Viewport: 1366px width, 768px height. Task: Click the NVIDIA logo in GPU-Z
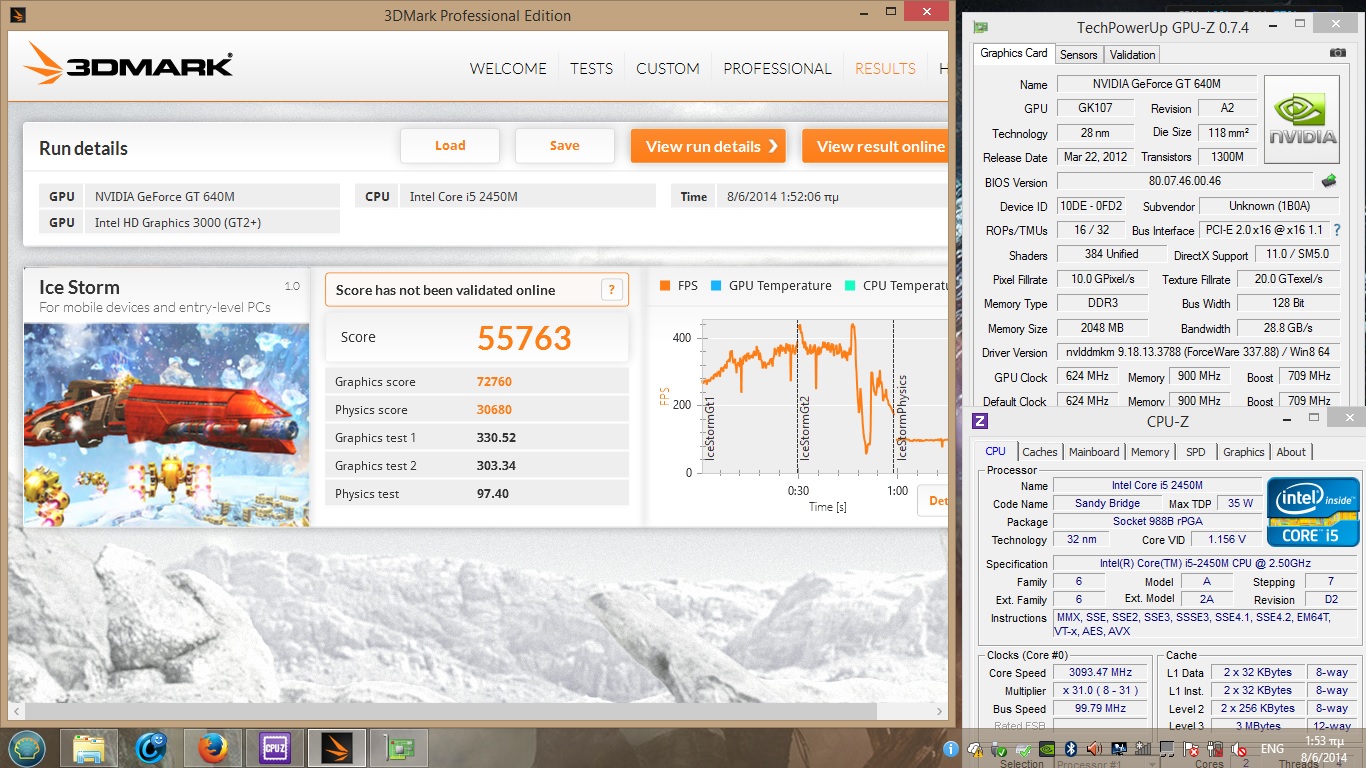point(1301,120)
